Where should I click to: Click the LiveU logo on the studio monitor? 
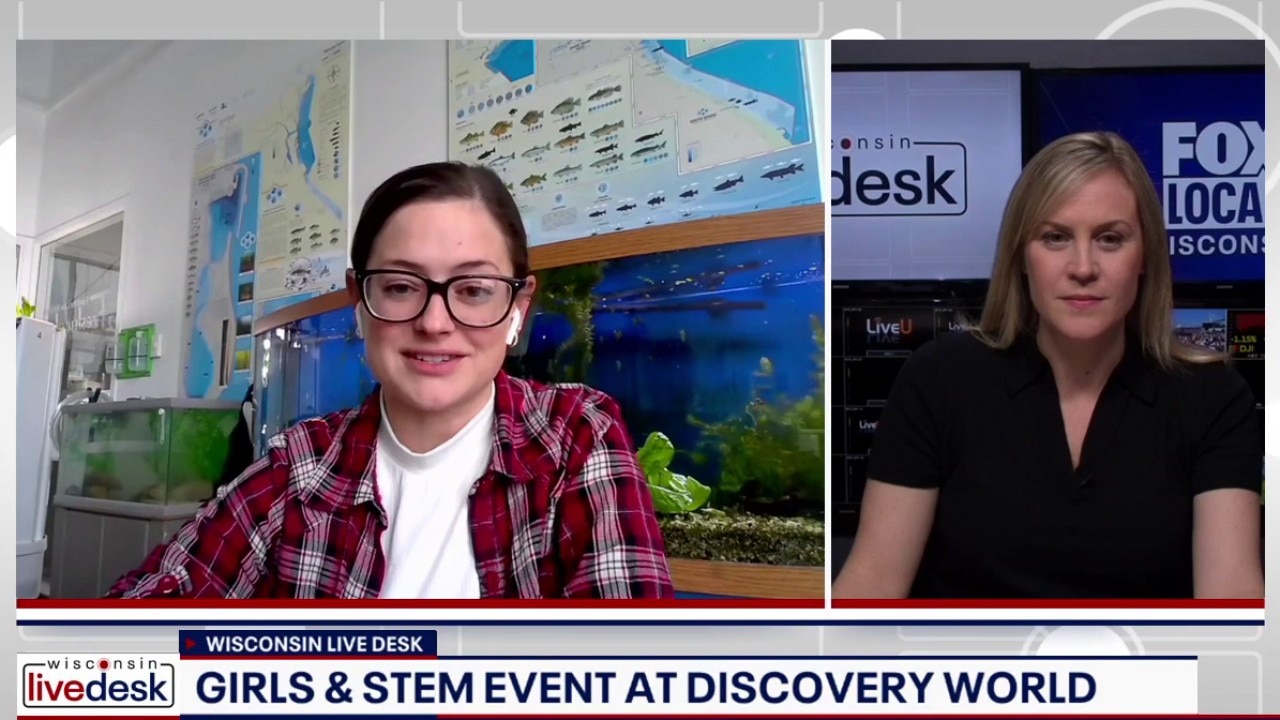(x=888, y=328)
